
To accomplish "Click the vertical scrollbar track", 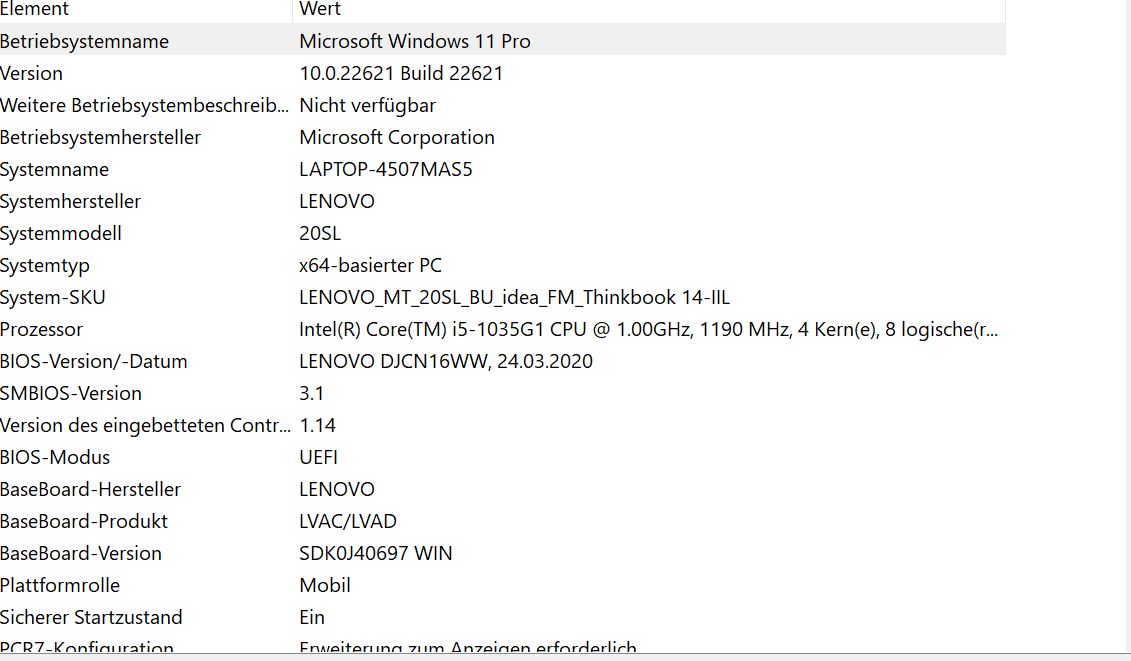I will coord(1128,326).
